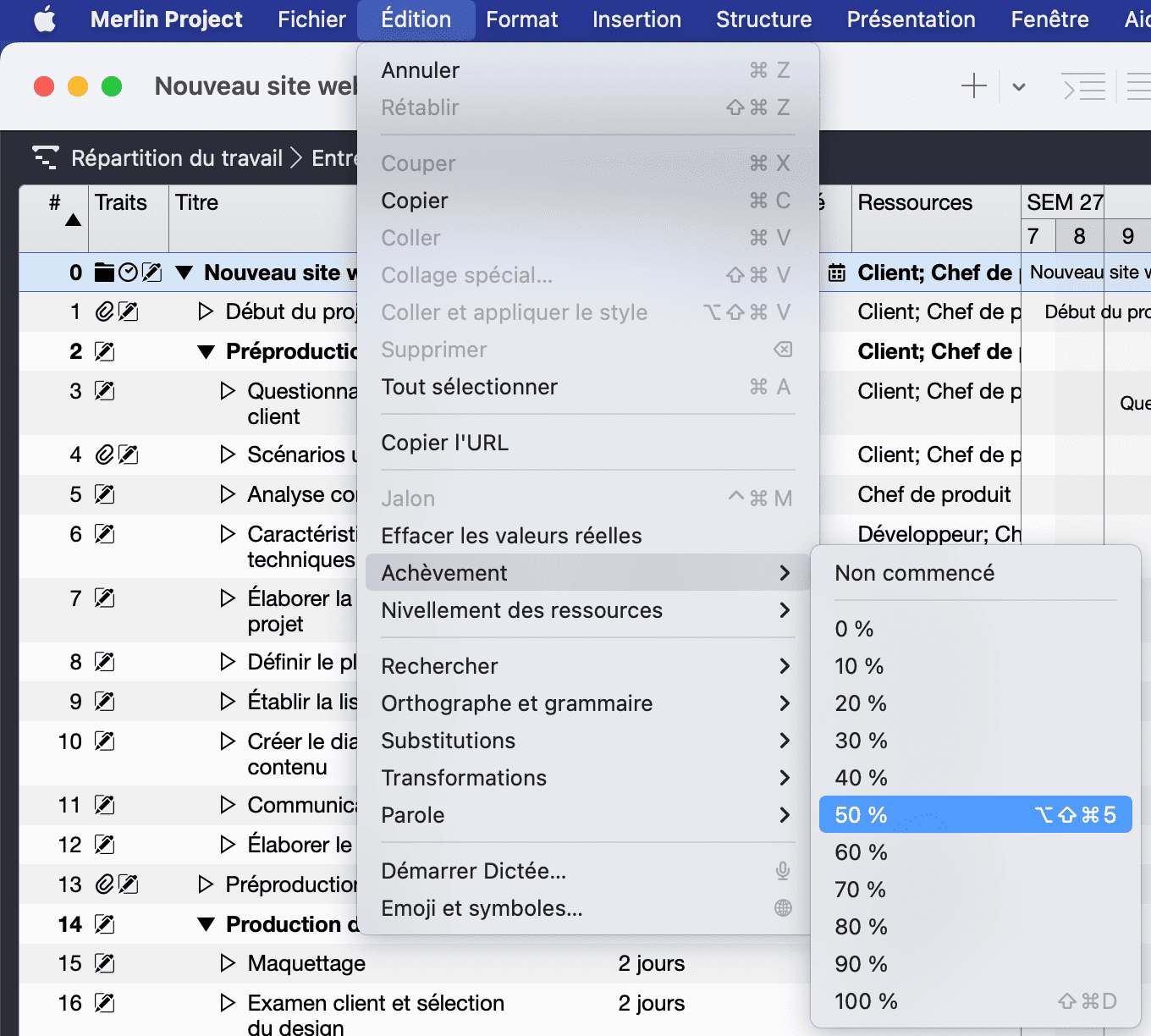Click the pencil note icon on row 7
The image size is (1151, 1036).
pyautogui.click(x=104, y=598)
